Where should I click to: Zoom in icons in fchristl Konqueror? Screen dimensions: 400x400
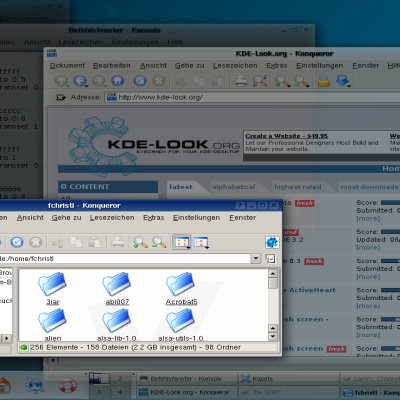click(x=140, y=242)
